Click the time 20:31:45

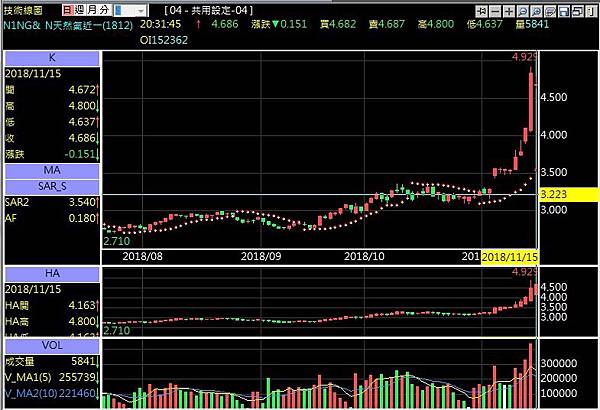pyautogui.click(x=160, y=24)
